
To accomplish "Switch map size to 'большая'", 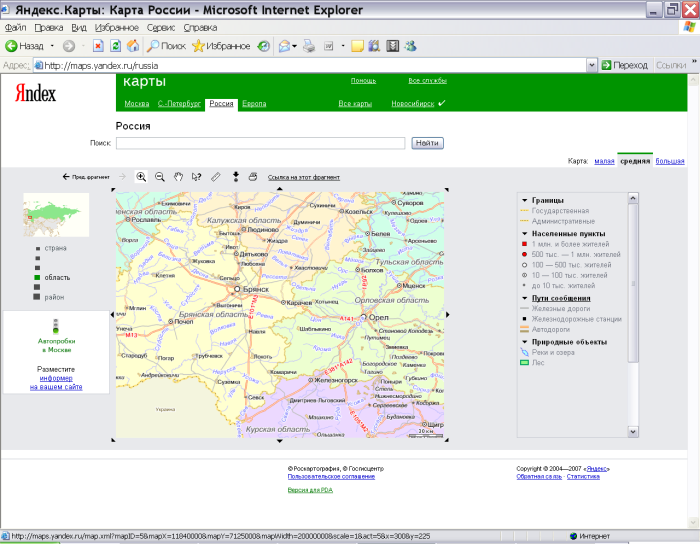I will (670, 160).
